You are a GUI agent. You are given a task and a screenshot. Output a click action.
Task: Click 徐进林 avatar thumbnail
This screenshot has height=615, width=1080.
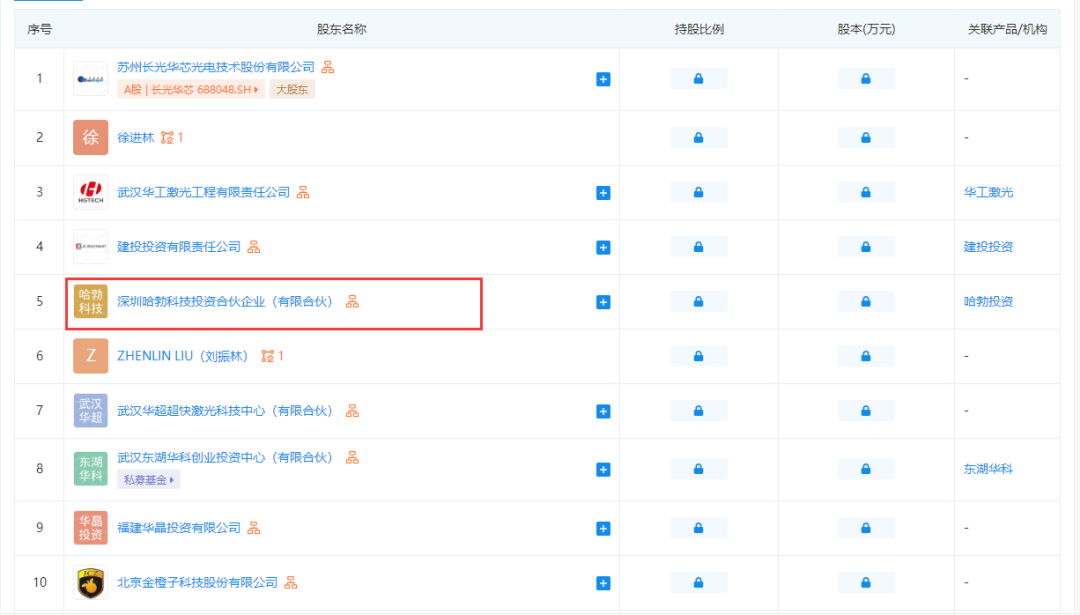[91, 137]
